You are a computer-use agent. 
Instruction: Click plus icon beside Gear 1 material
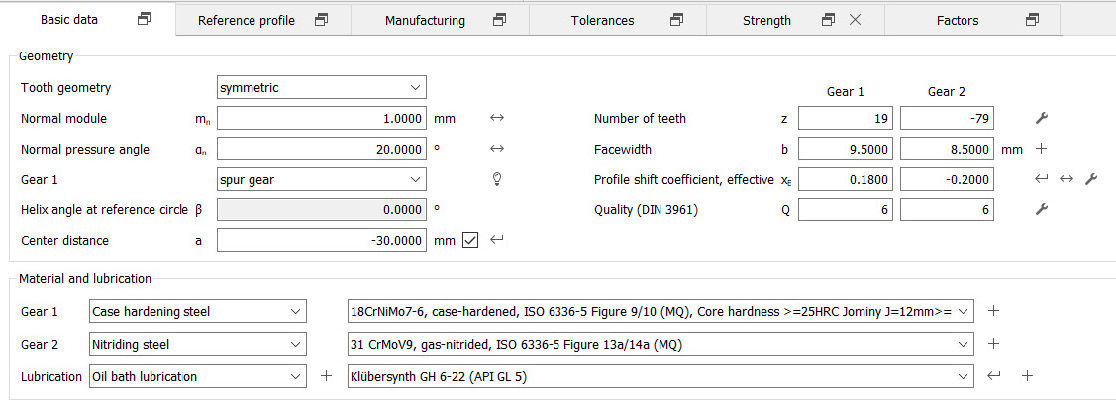point(994,311)
